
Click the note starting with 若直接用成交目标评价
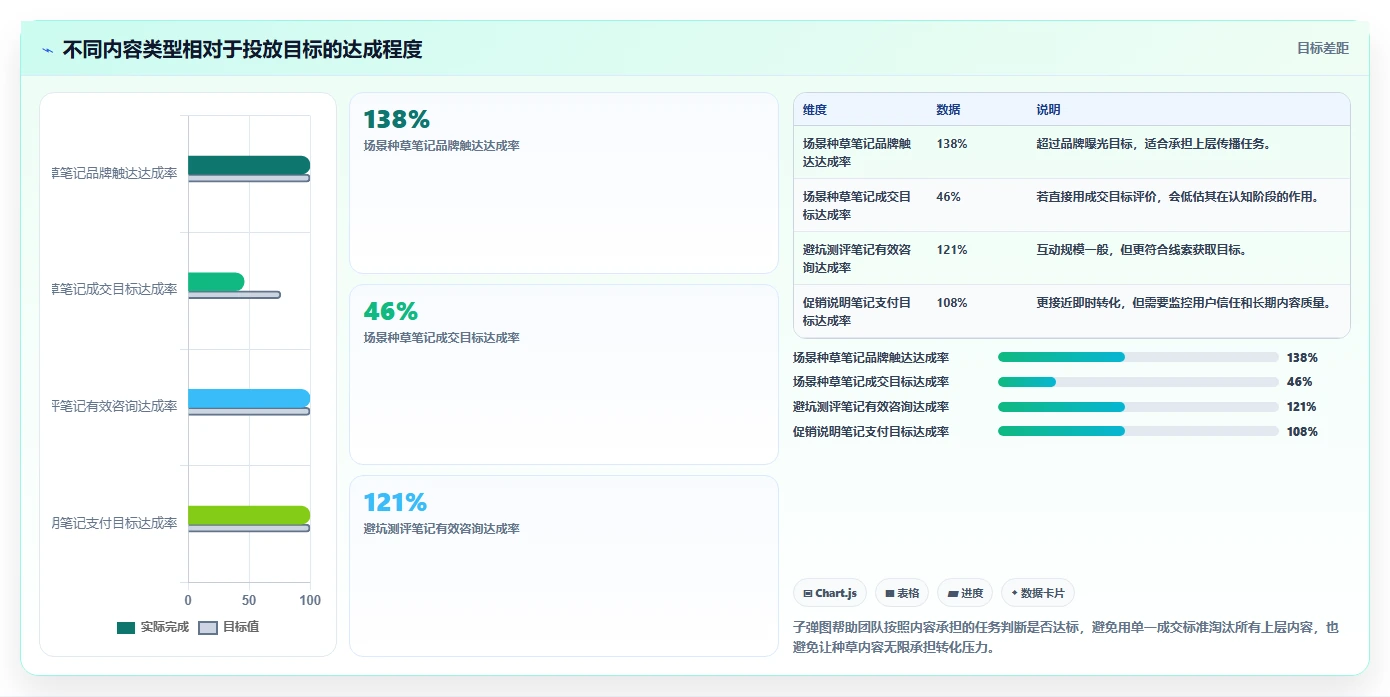1178,197
